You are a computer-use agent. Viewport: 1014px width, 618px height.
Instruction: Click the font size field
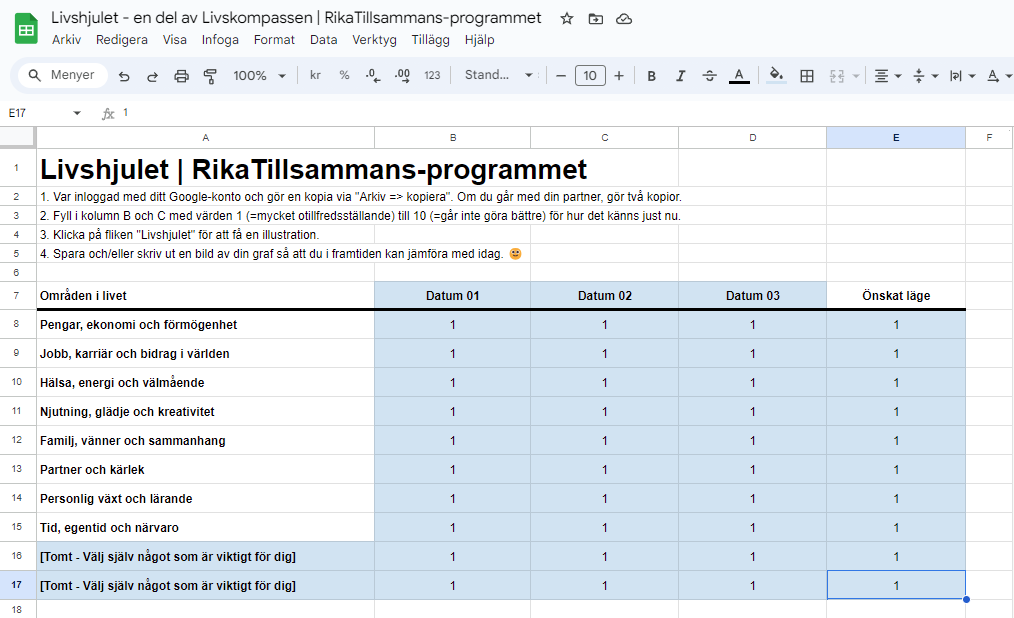[590, 76]
